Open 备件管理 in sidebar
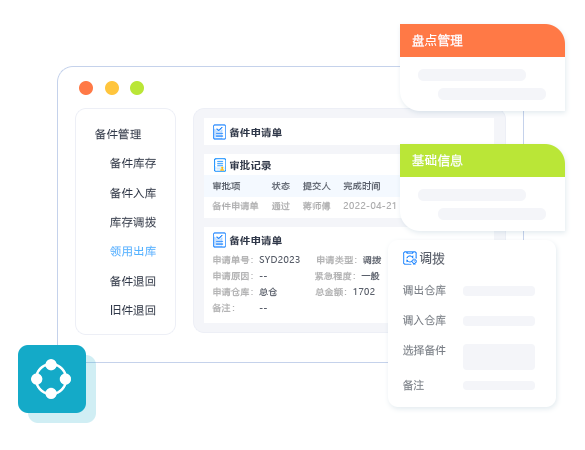Image resolution: width=585 pixels, height=450 pixels. 118,134
